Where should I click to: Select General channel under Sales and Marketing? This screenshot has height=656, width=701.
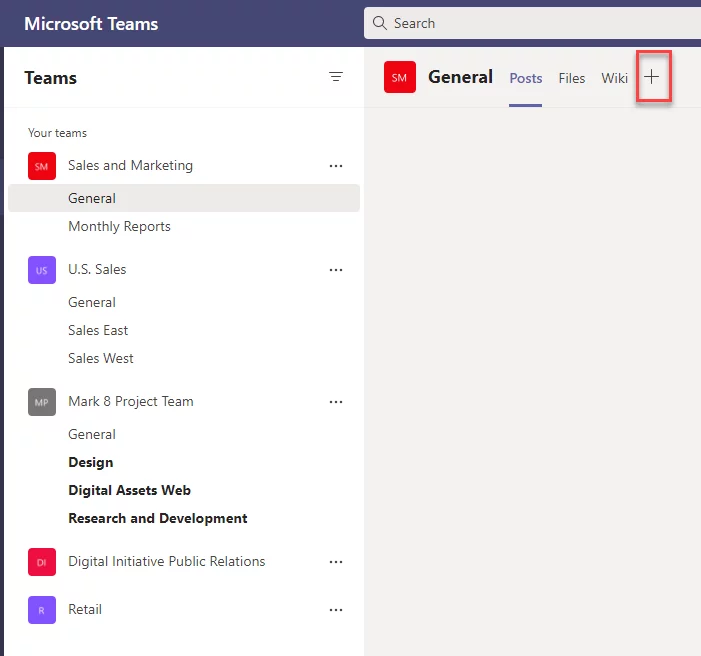point(184,198)
